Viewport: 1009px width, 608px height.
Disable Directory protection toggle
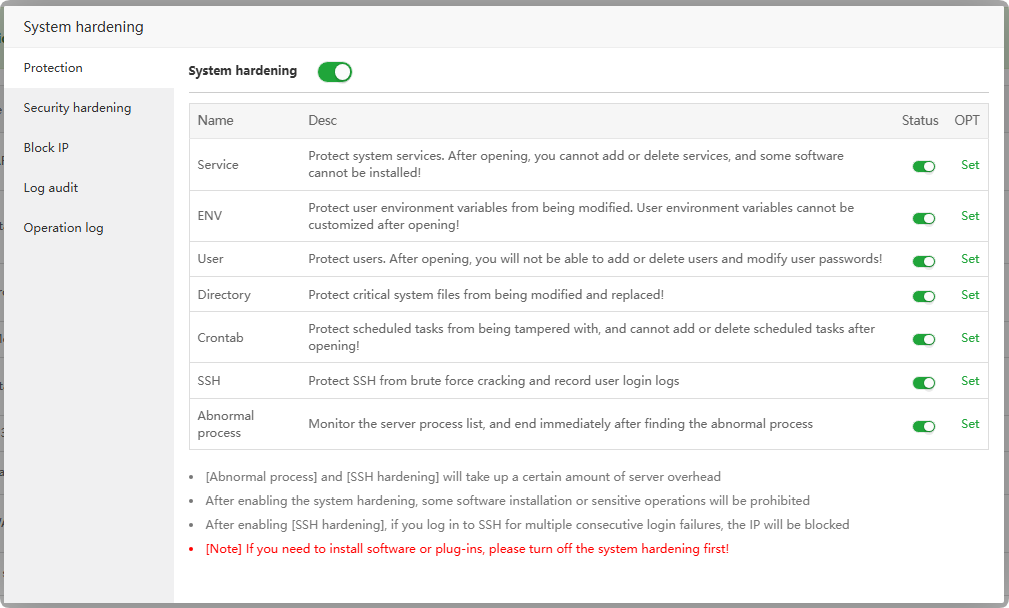pyautogui.click(x=923, y=296)
